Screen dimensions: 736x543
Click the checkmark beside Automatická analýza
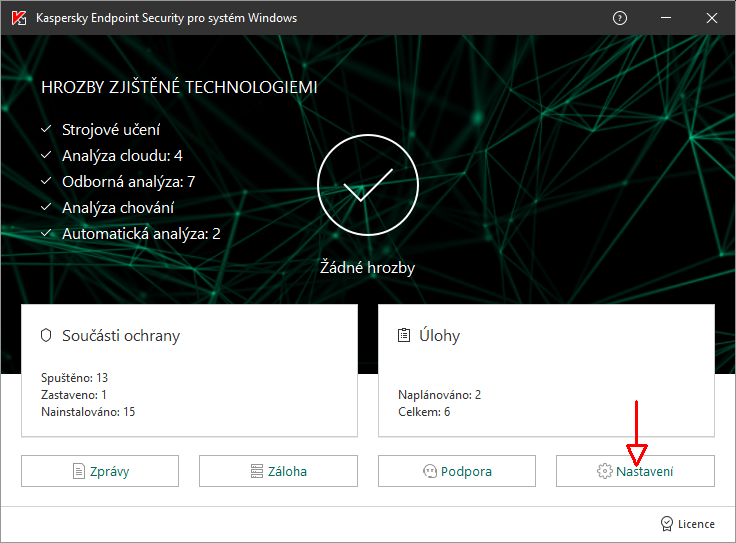(x=46, y=233)
